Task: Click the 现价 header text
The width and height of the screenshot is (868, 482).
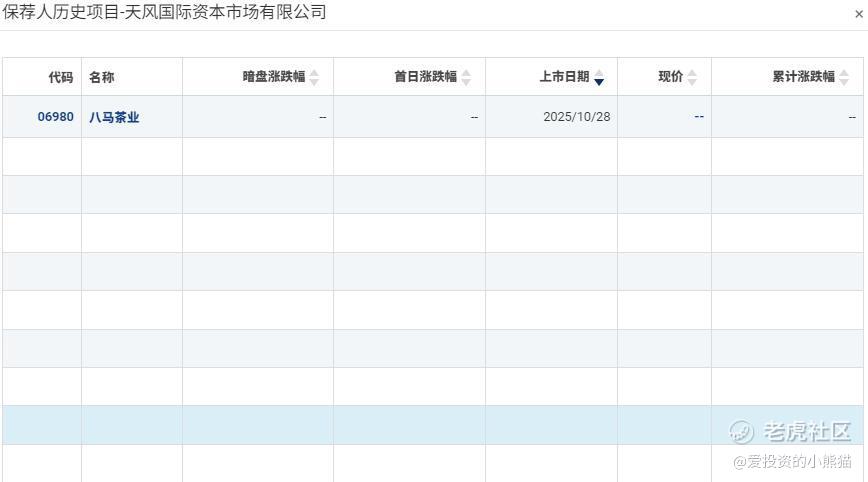Action: click(x=670, y=77)
